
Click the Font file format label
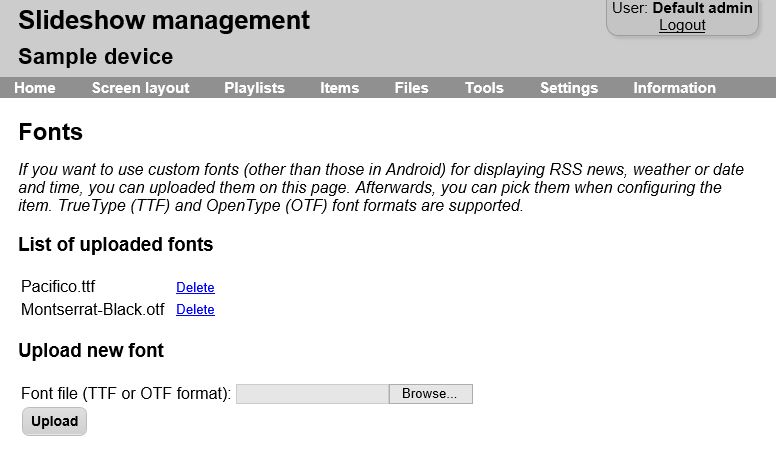click(x=126, y=394)
